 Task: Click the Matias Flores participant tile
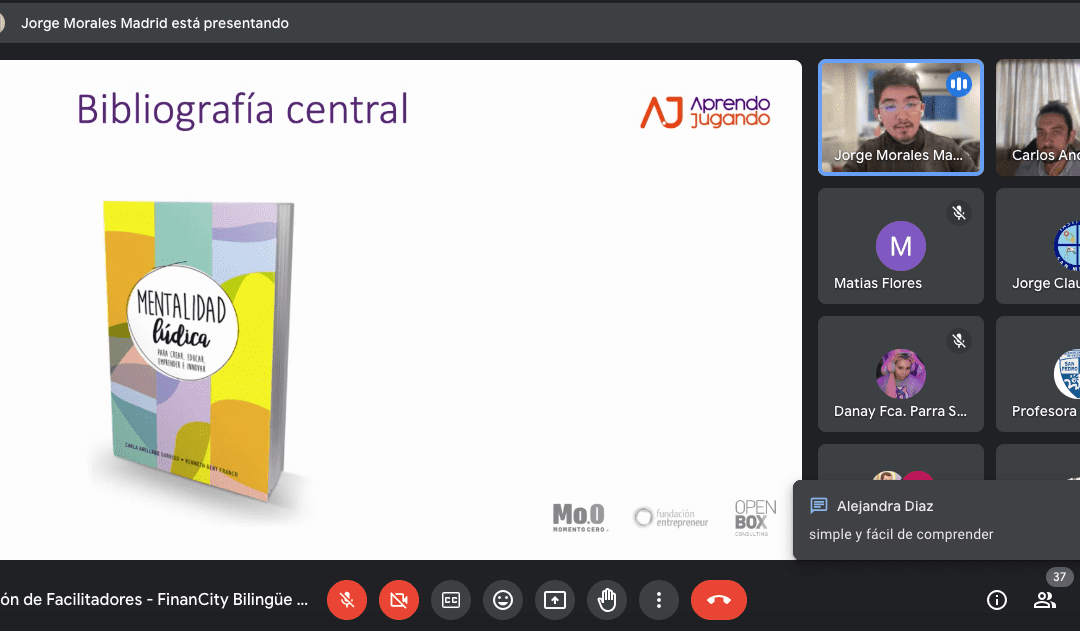pyautogui.click(x=901, y=246)
